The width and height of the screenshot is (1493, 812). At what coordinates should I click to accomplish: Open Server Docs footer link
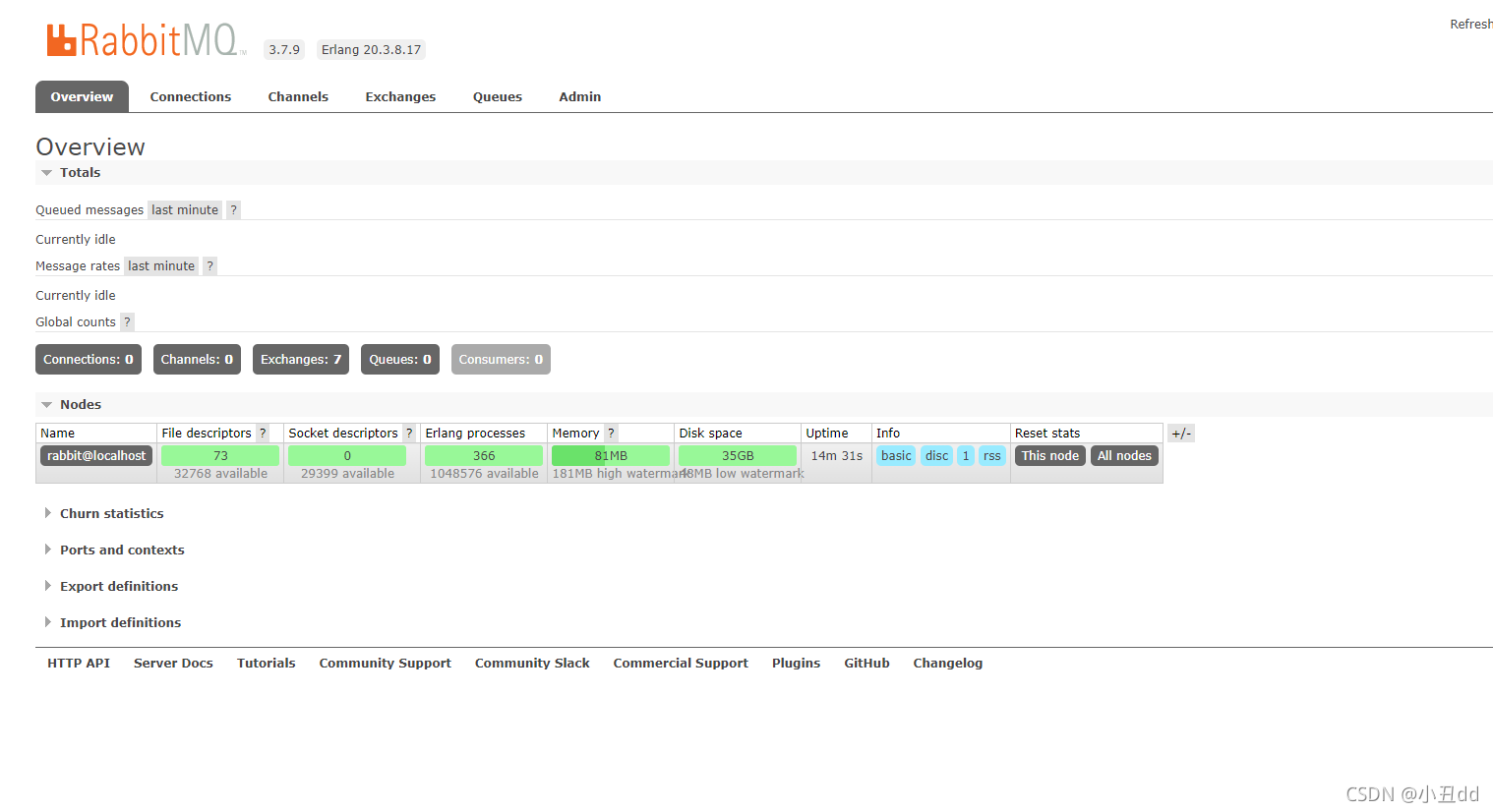(173, 664)
